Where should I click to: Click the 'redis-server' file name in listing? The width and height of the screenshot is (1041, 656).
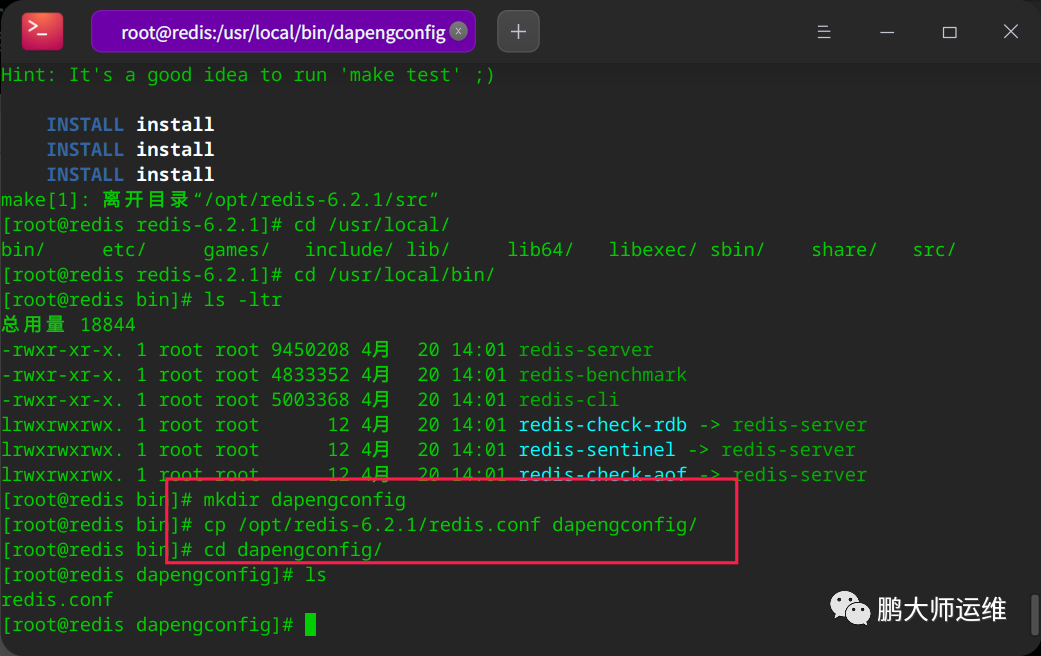(x=586, y=350)
